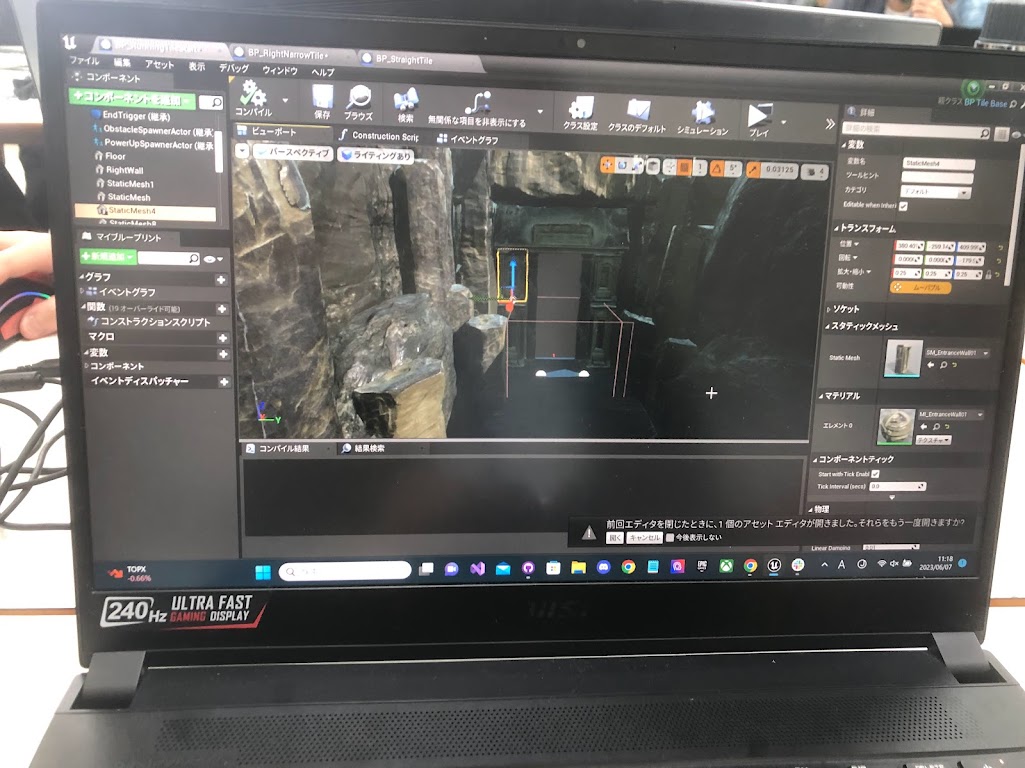Click the Unreal Engine logo at top-left
This screenshot has height=768, width=1025.
pyautogui.click(x=69, y=43)
